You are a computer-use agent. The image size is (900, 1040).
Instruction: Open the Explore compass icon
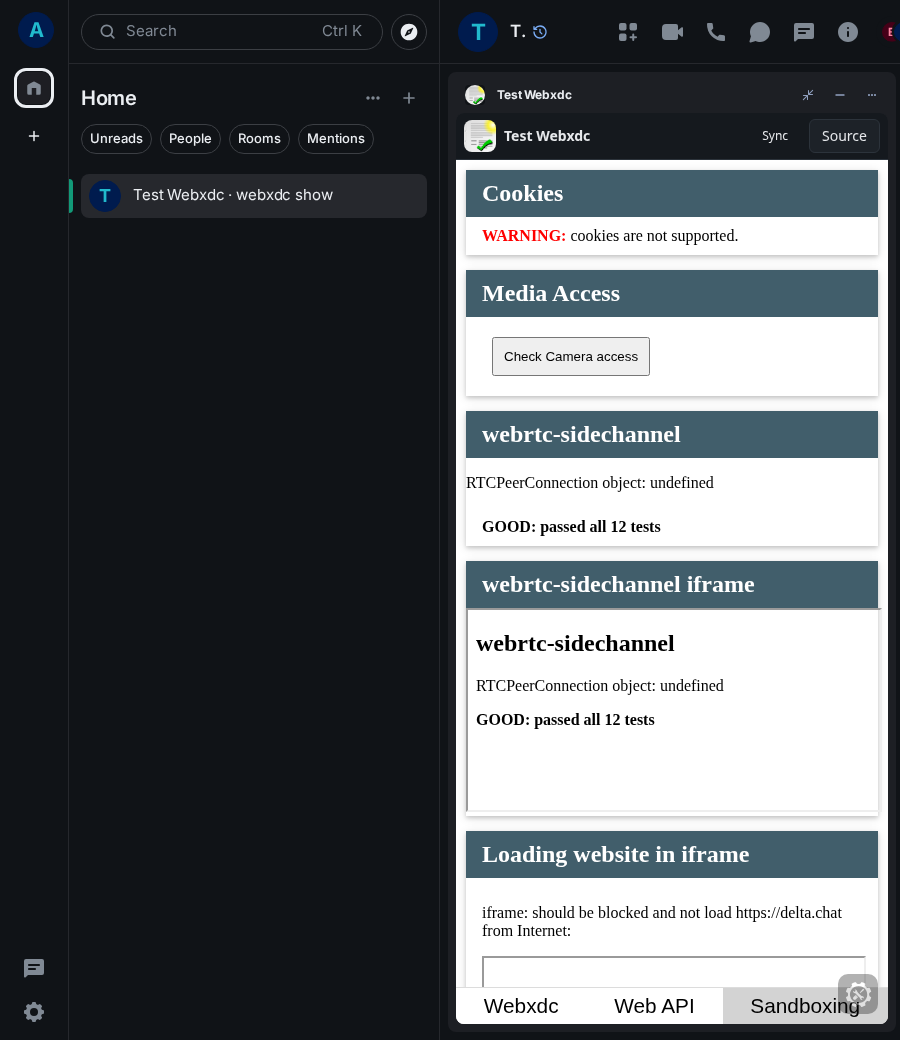409,32
